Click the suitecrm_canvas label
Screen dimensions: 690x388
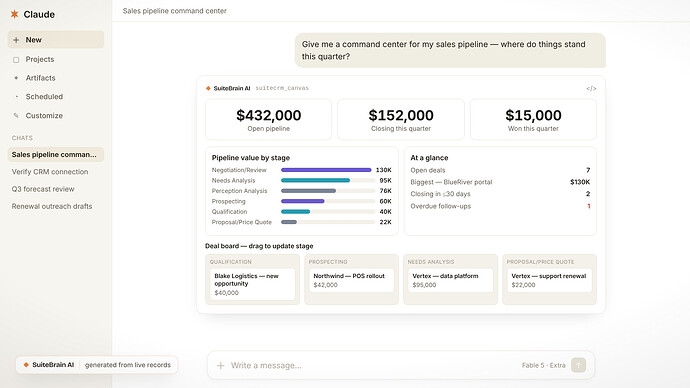pyautogui.click(x=282, y=88)
